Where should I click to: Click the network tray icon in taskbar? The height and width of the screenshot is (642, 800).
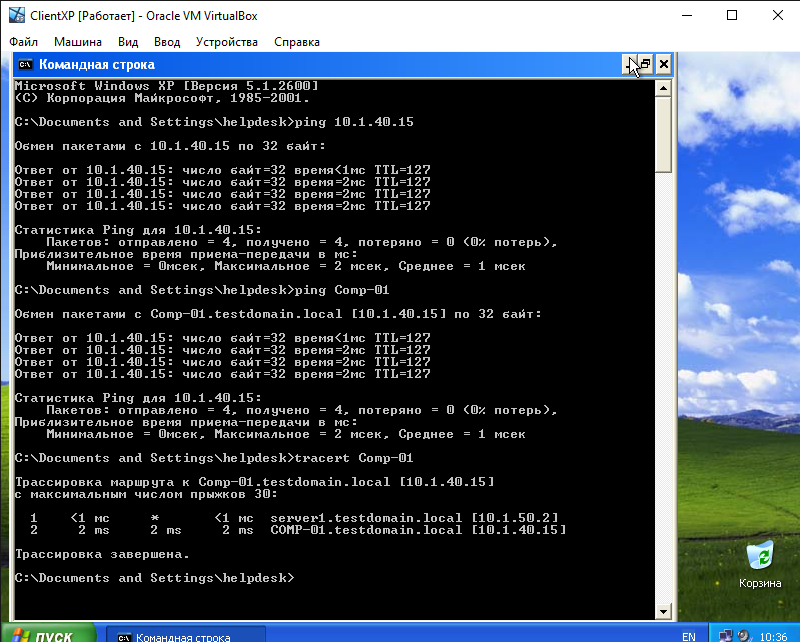(727, 636)
